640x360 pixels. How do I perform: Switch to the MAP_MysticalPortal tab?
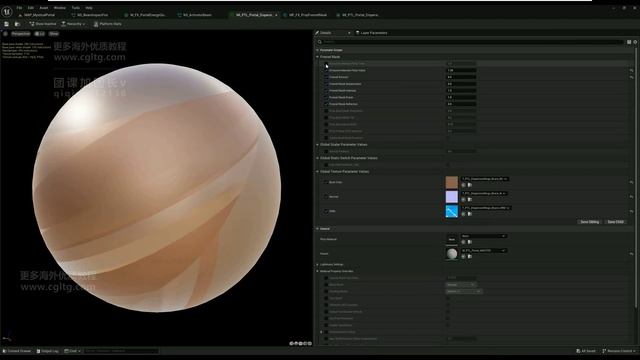pyautogui.click(x=37, y=15)
